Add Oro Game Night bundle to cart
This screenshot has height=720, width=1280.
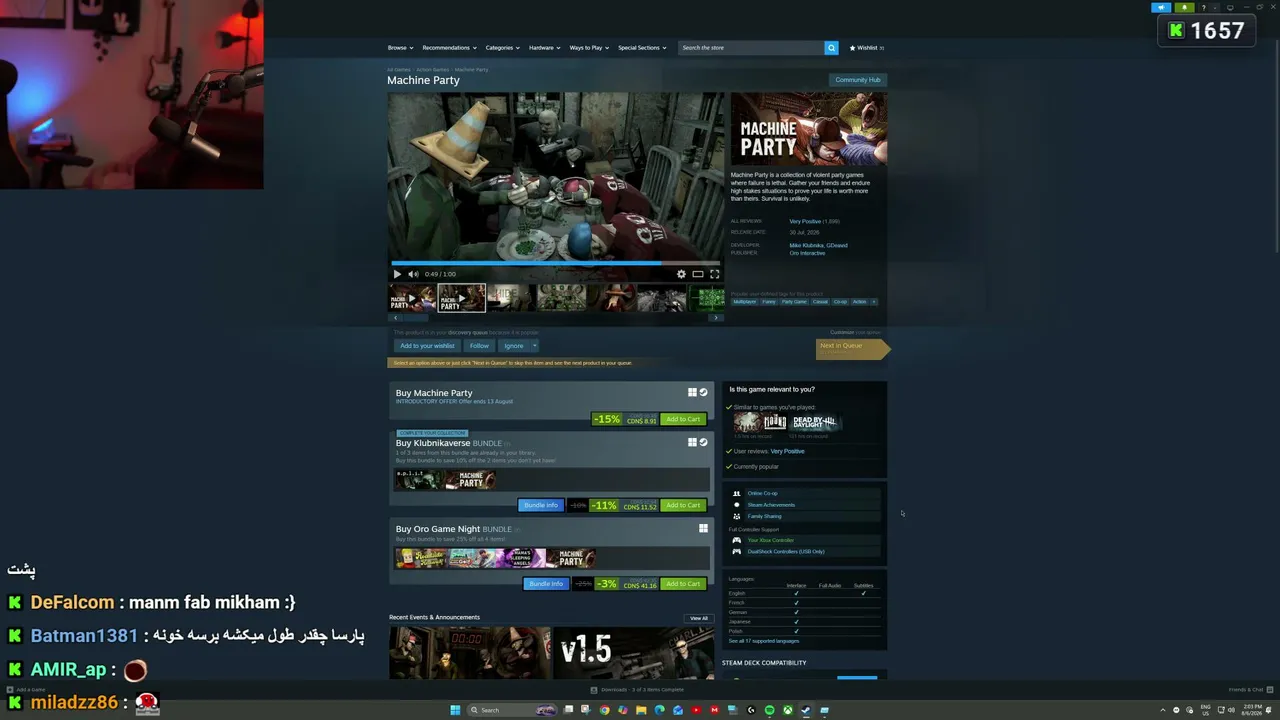(683, 584)
